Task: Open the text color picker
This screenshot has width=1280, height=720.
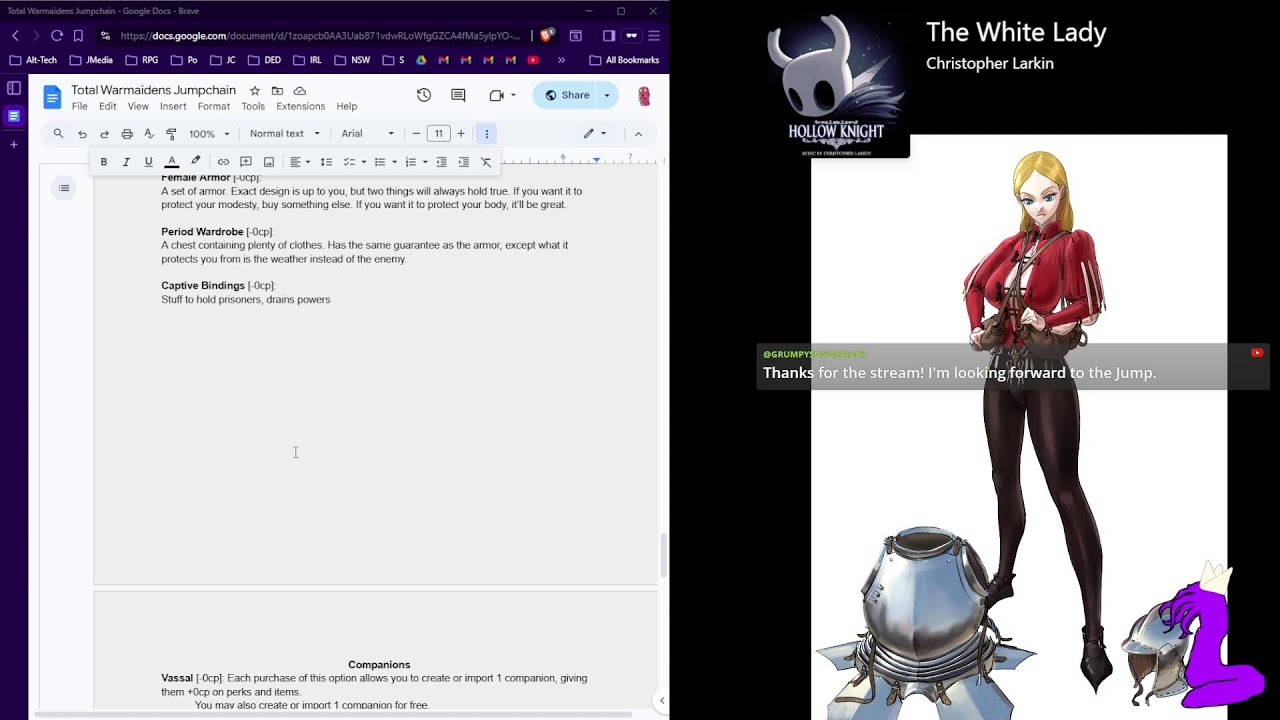Action: tap(172, 162)
